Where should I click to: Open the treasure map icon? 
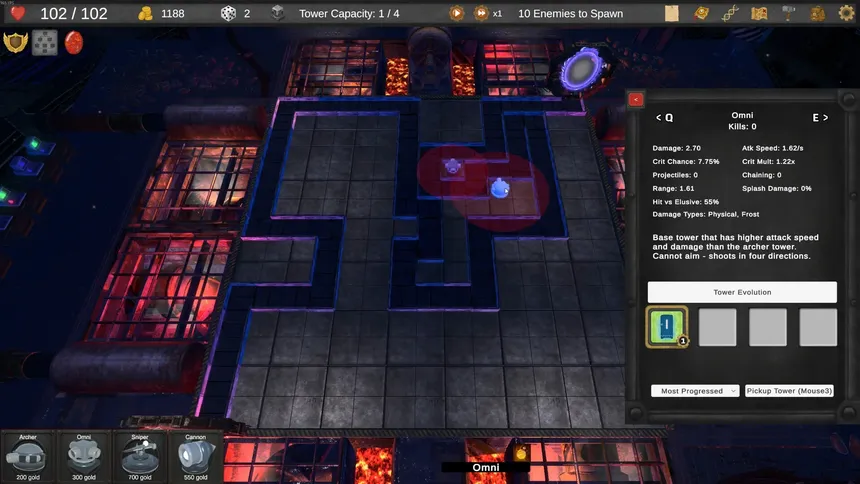(759, 13)
